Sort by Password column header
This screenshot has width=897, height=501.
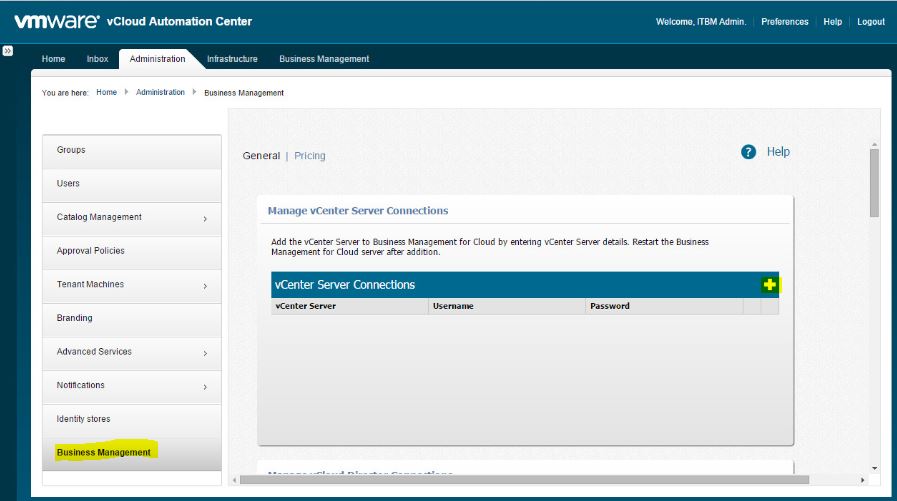pos(664,306)
